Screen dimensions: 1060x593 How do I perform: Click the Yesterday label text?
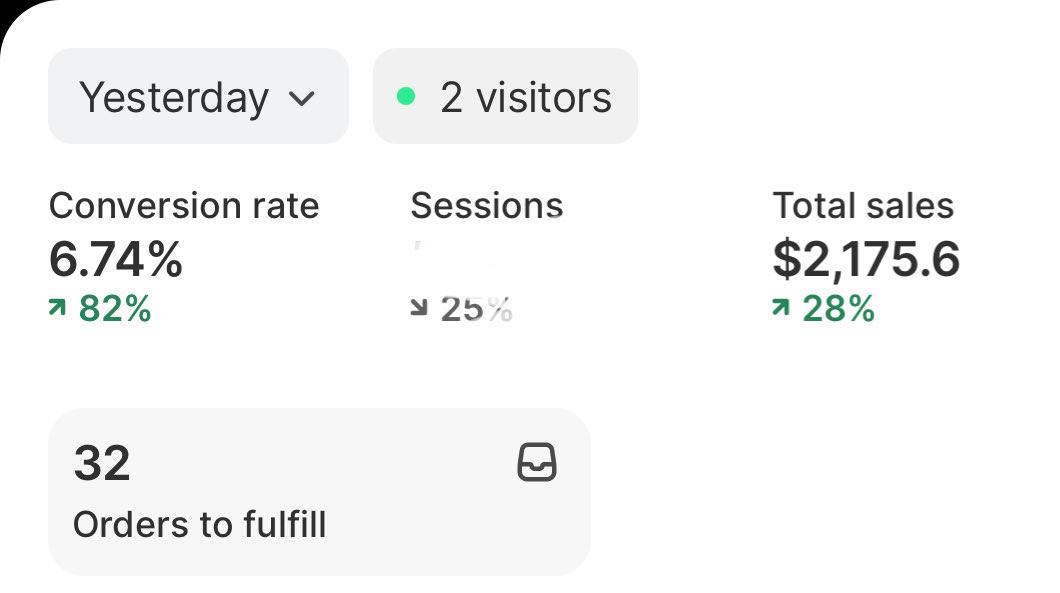pyautogui.click(x=174, y=98)
